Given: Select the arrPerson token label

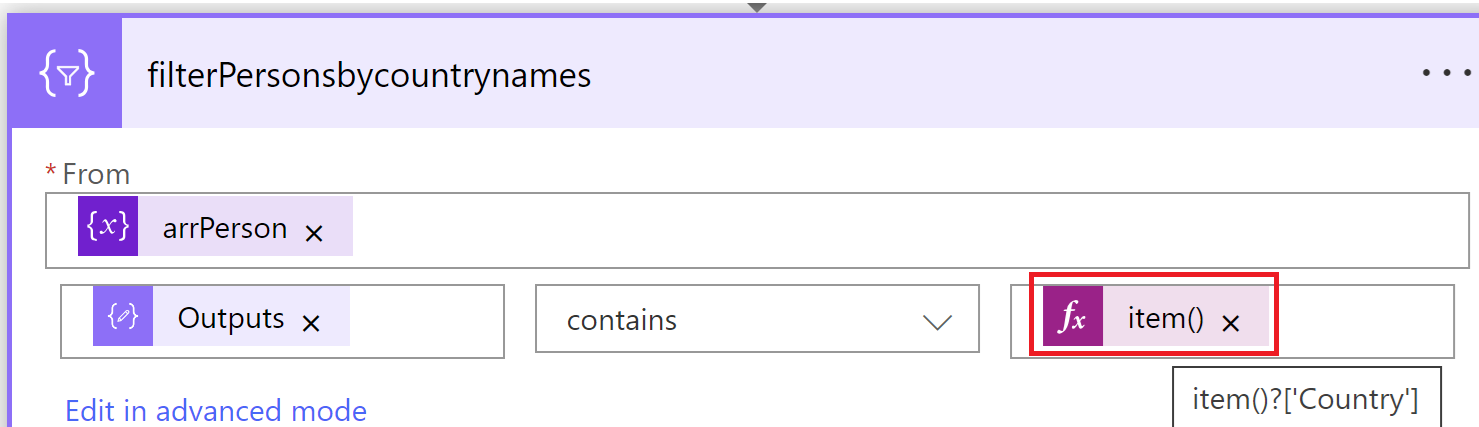Looking at the screenshot, I should [225, 228].
